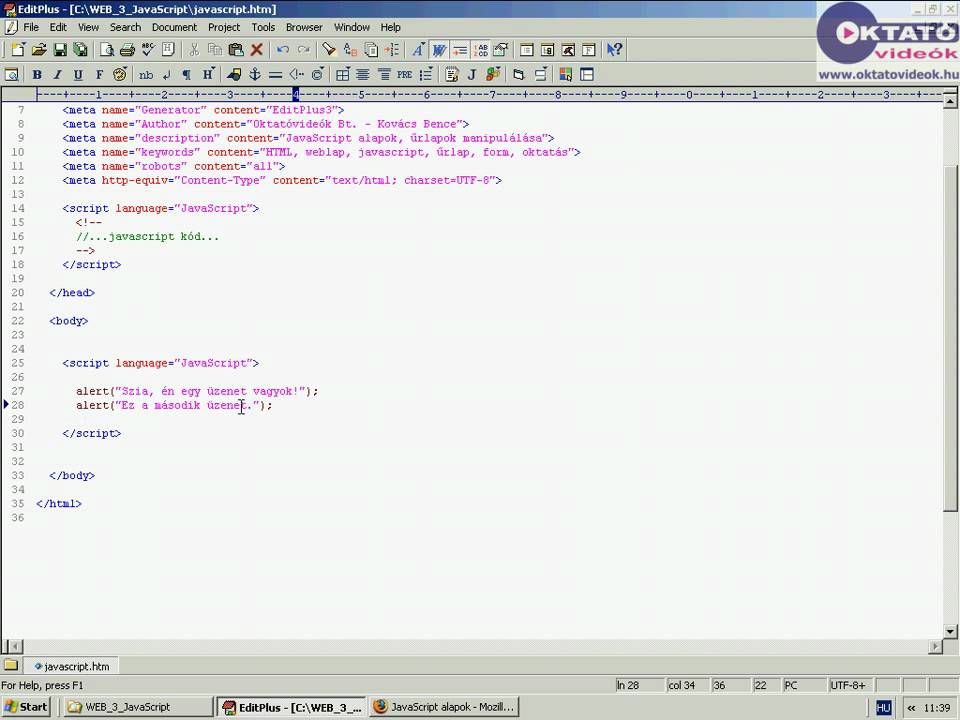Open the Help menu
This screenshot has width=960, height=720.
pos(390,27)
